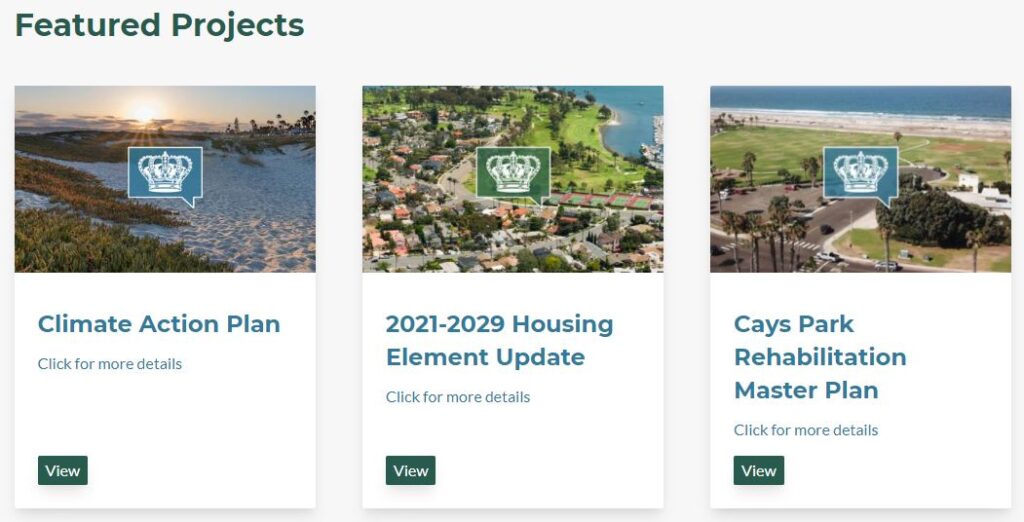Click the setting sun in the beach photo
This screenshot has height=522, width=1024.
pos(144,110)
